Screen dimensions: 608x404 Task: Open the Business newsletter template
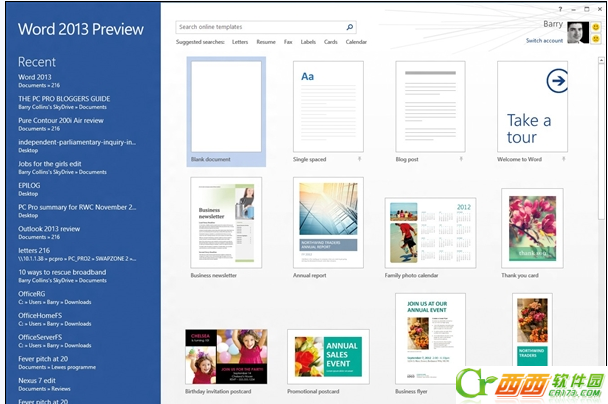226,223
